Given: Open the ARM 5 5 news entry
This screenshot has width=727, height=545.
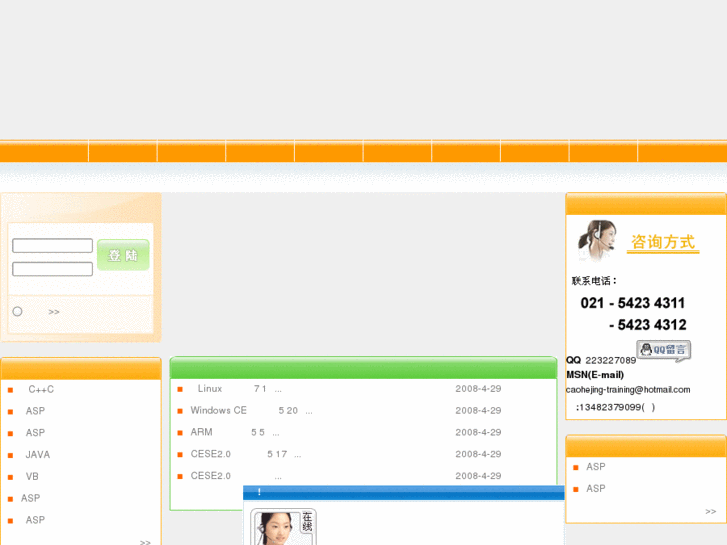Looking at the screenshot, I should pyautogui.click(x=235, y=432).
